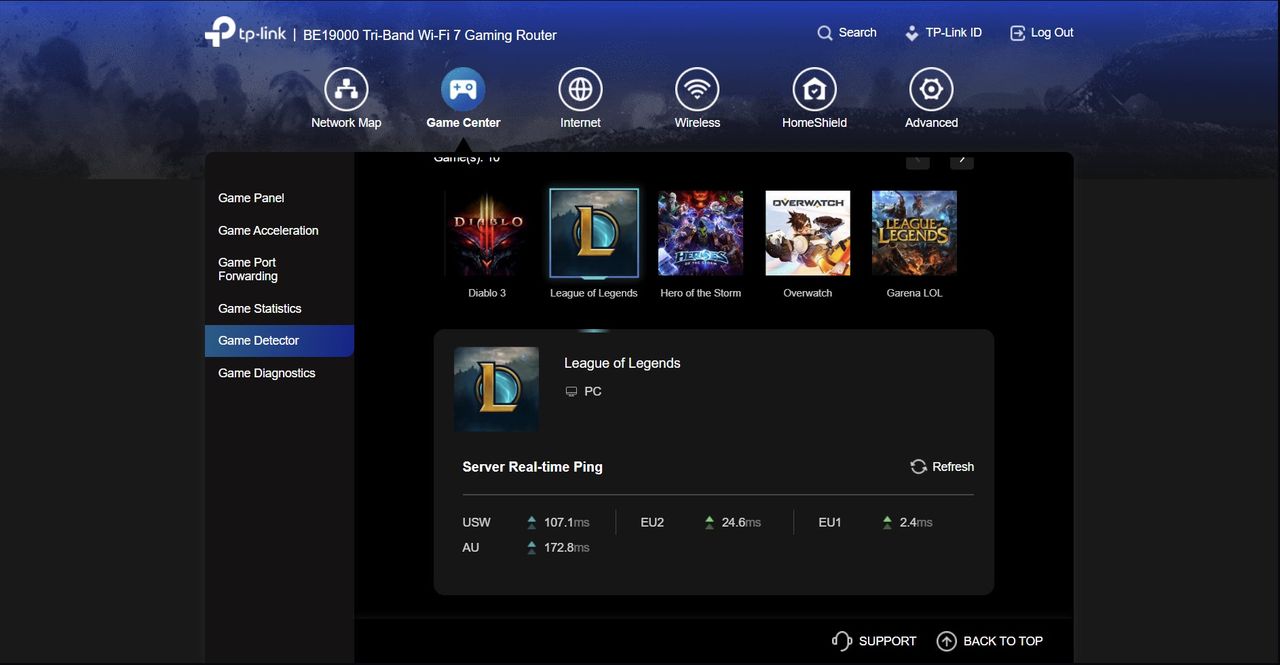The width and height of the screenshot is (1280, 665).
Task: Click Log Out
Action: [x=1041, y=33]
